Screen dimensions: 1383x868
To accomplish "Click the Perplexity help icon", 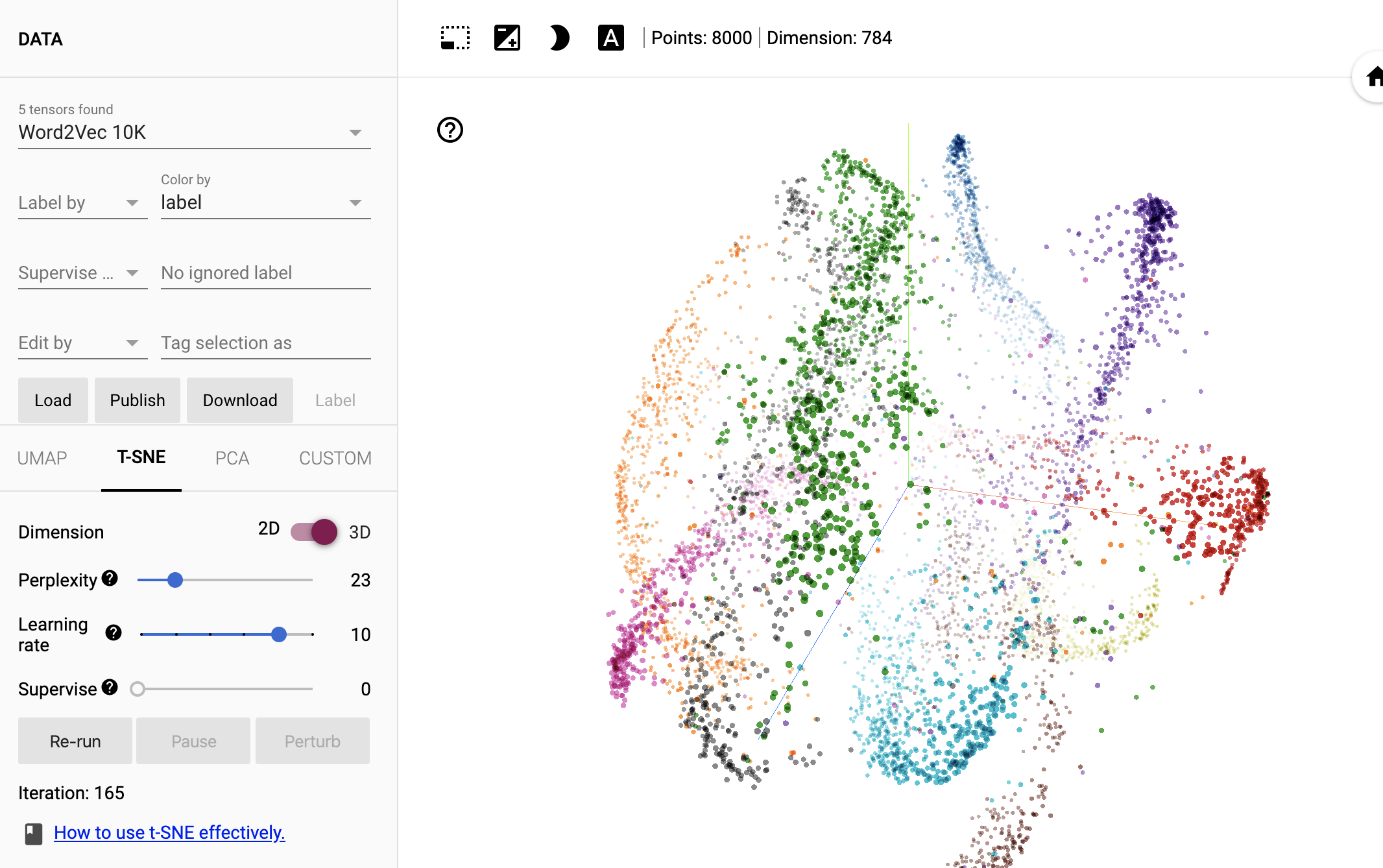I will pos(109,578).
